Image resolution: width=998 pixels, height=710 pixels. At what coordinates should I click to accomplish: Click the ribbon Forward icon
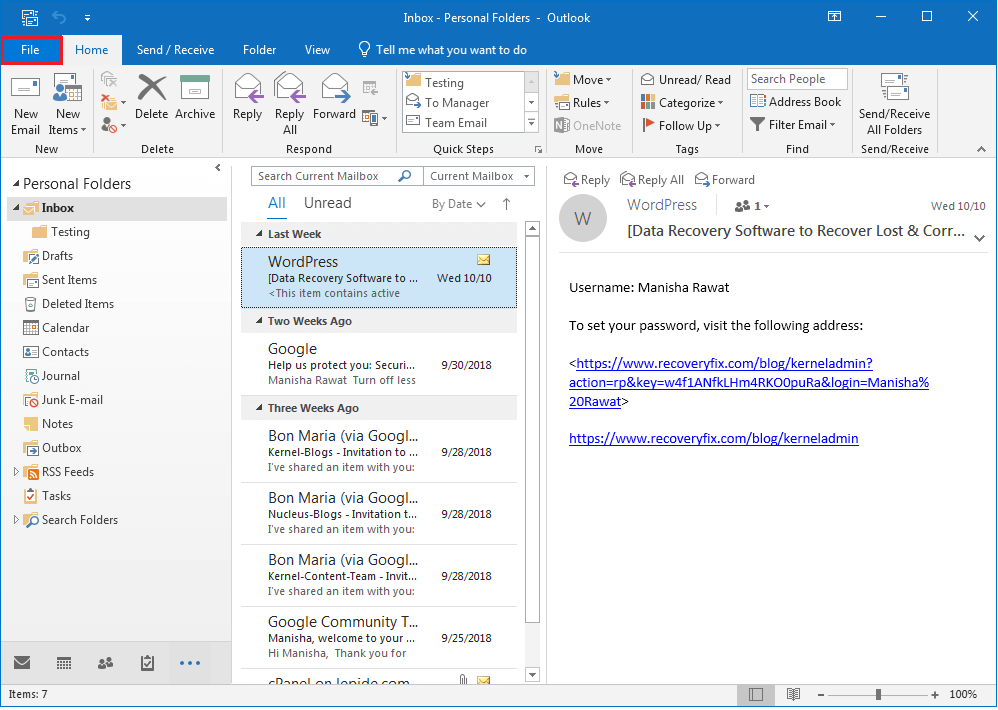coord(335,88)
